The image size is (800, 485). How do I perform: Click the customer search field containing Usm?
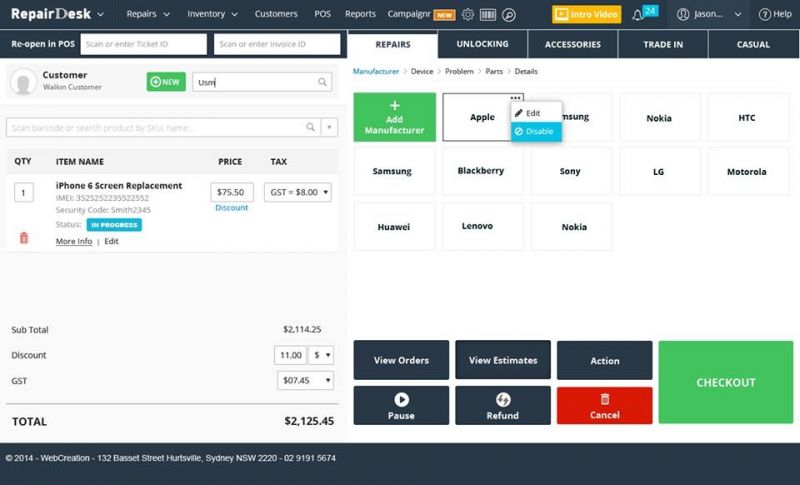pos(262,82)
